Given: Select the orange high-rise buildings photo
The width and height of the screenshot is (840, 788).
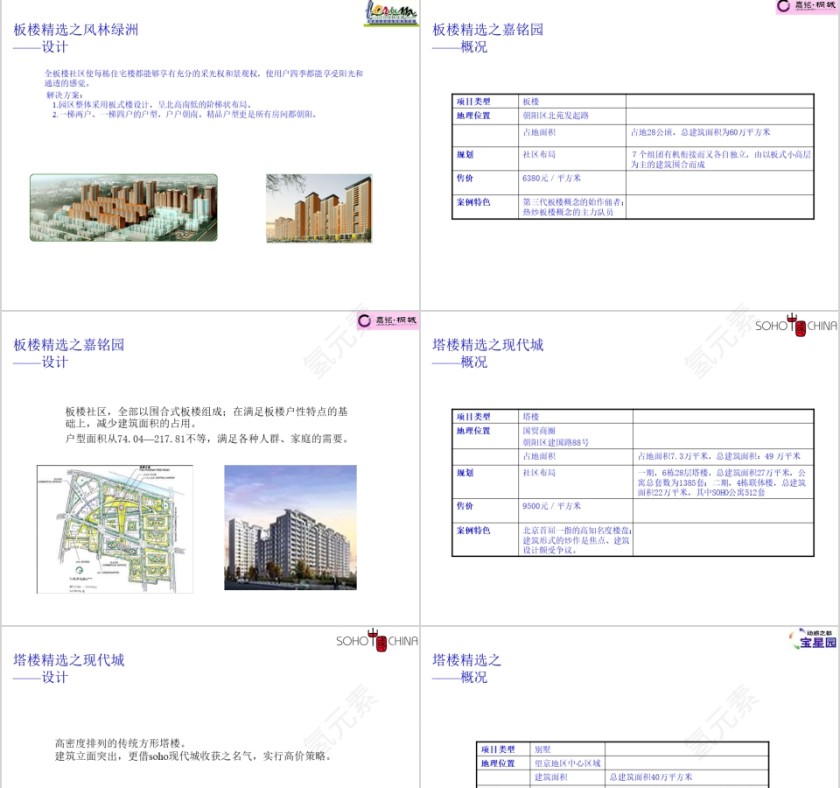Looking at the screenshot, I should click(x=319, y=208).
